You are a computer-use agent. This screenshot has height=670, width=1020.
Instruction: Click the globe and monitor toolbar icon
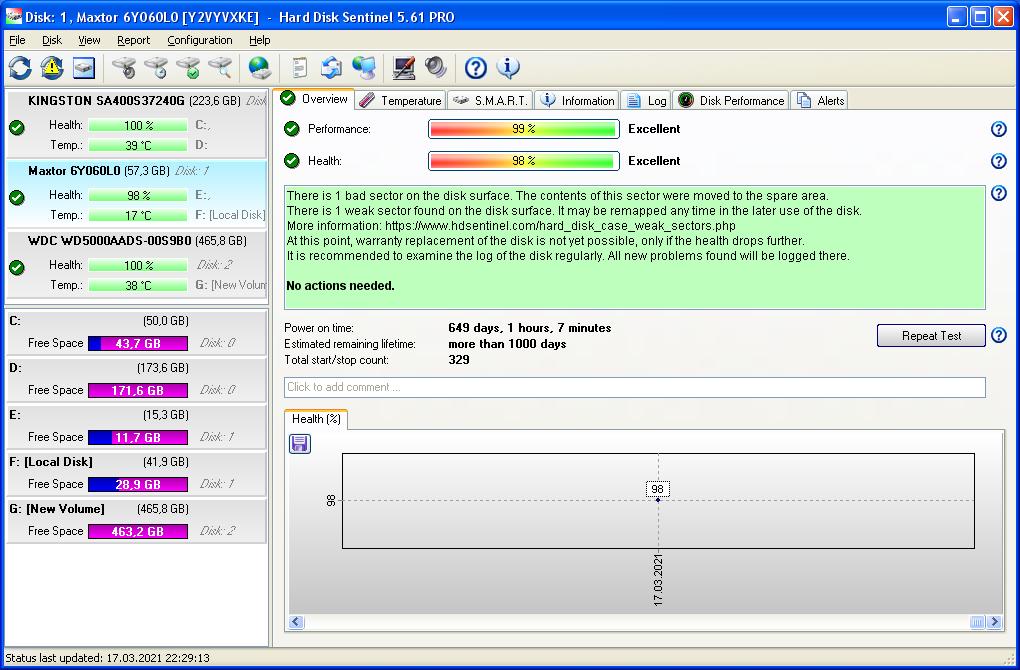click(364, 67)
